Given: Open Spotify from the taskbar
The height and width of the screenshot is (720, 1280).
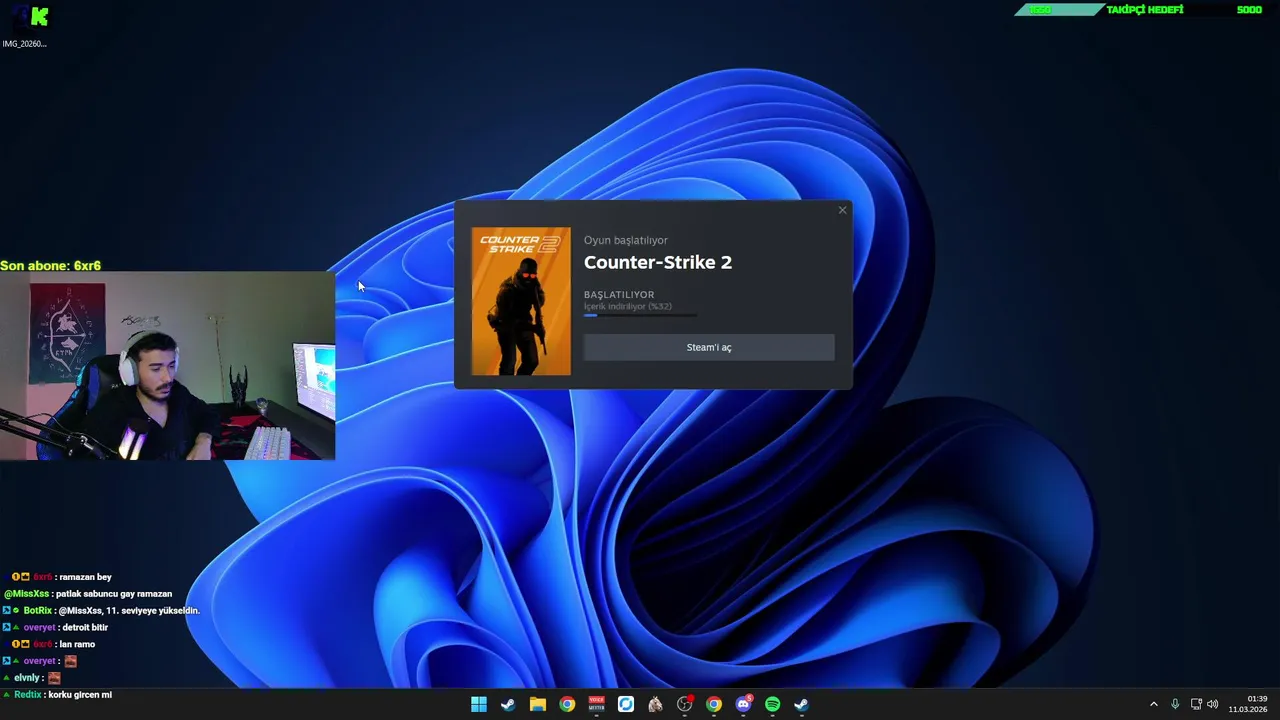Looking at the screenshot, I should [773, 704].
